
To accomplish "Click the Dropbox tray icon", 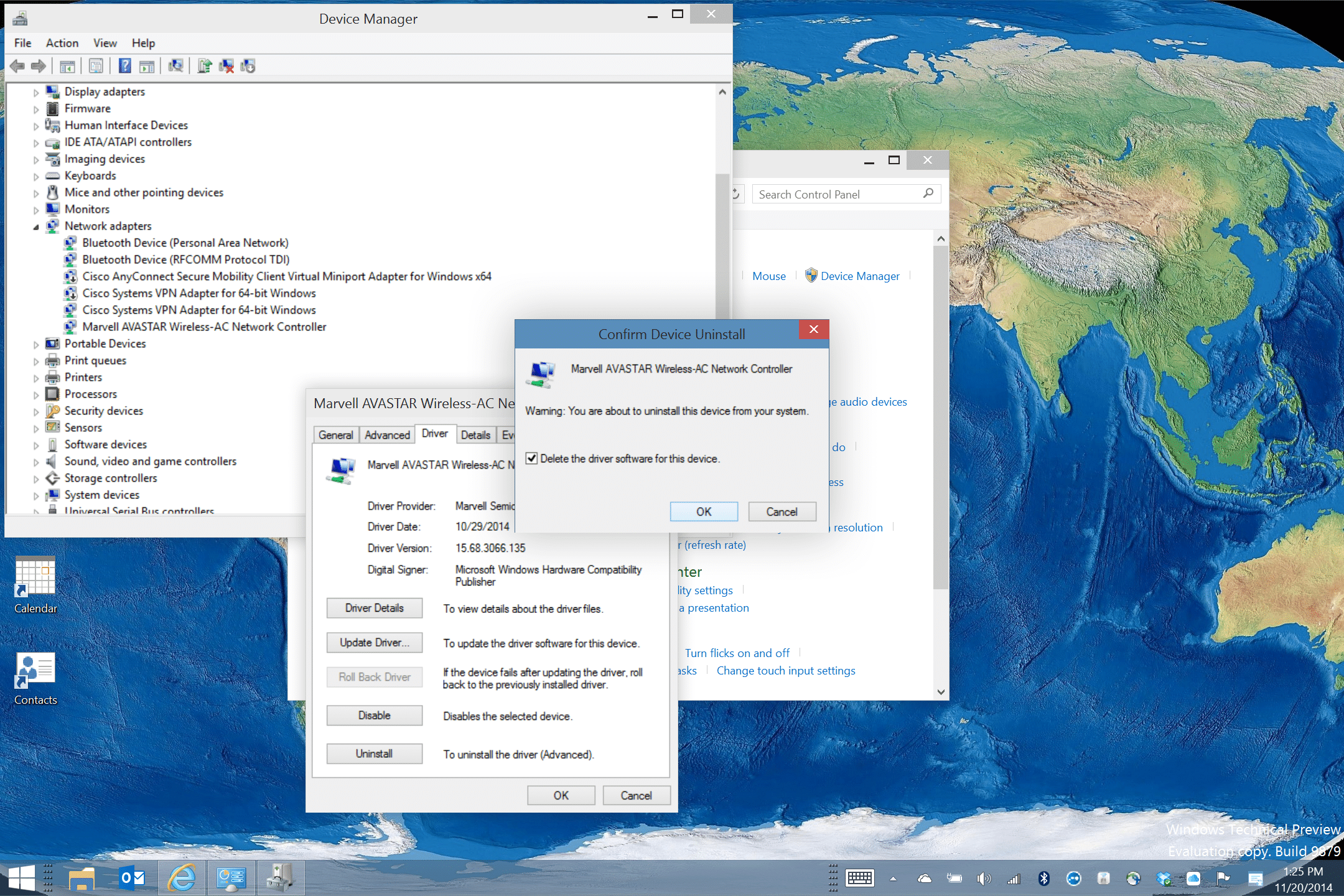I will click(1163, 878).
